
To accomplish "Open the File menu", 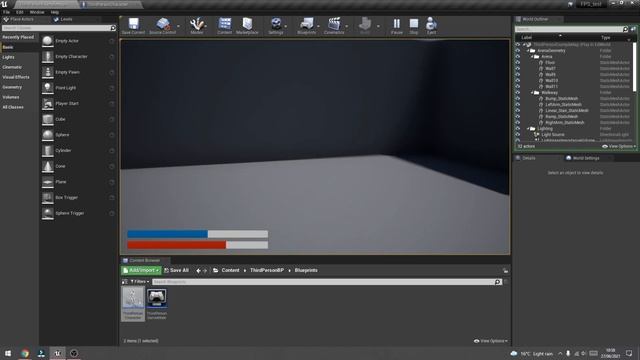I will pyautogui.click(x=7, y=12).
